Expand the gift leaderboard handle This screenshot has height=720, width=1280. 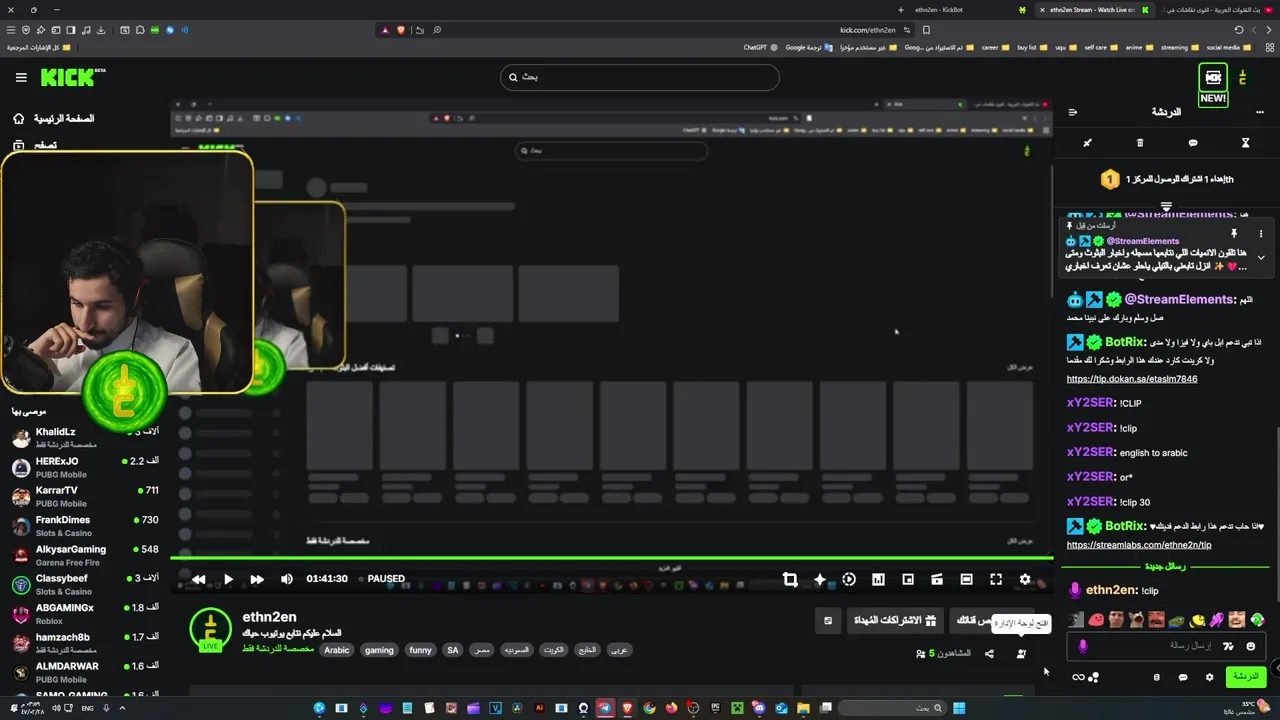1166,206
